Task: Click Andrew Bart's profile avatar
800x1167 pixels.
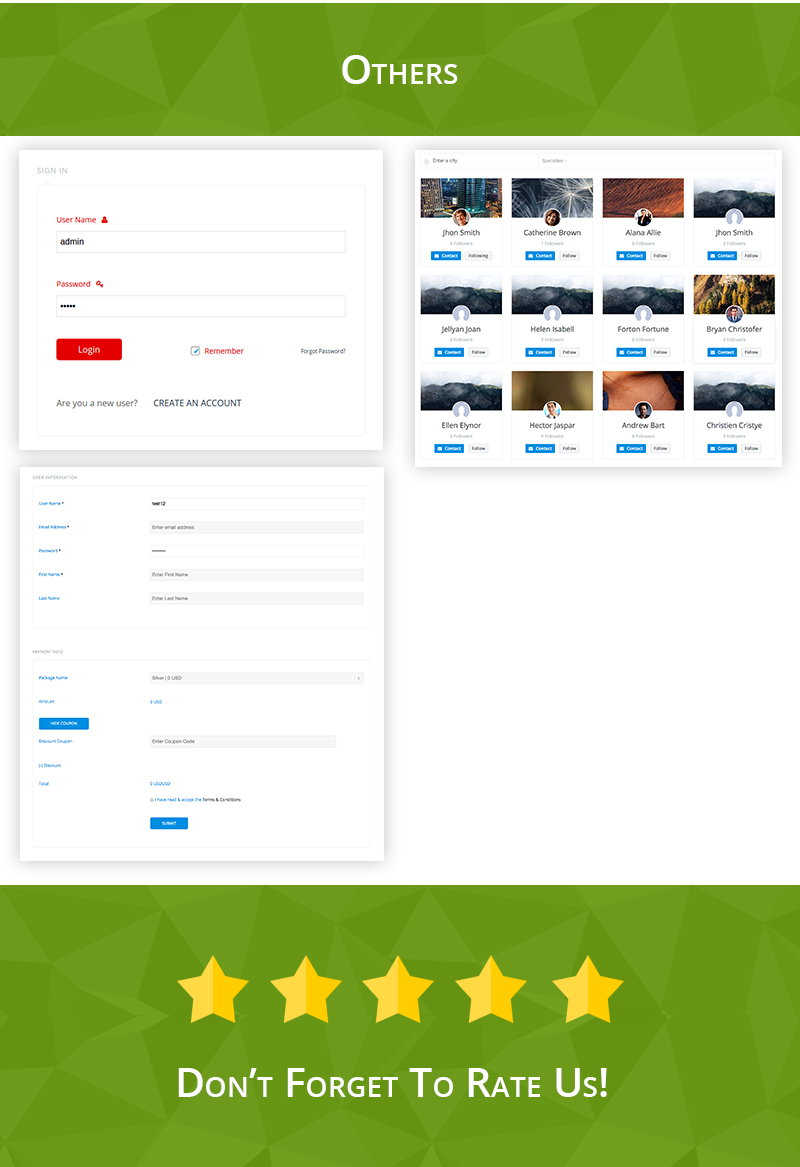Action: coord(643,410)
